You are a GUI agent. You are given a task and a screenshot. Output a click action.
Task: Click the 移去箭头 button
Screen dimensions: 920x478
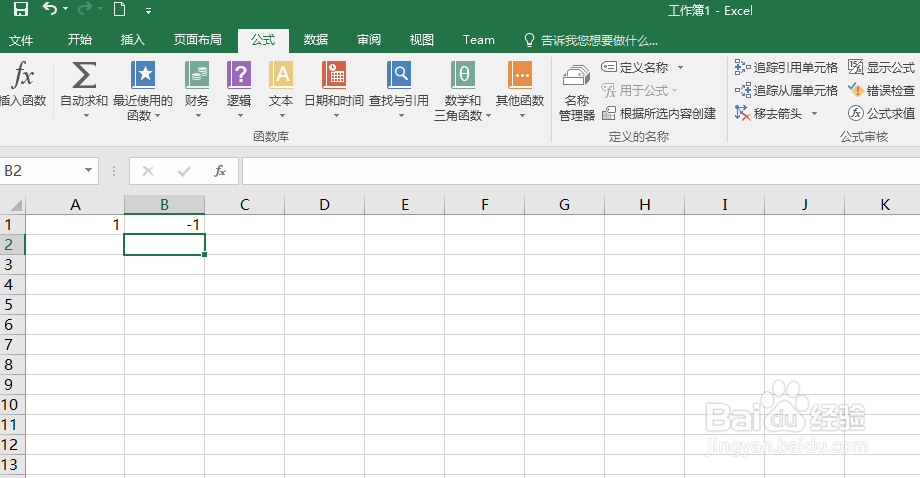[768, 113]
